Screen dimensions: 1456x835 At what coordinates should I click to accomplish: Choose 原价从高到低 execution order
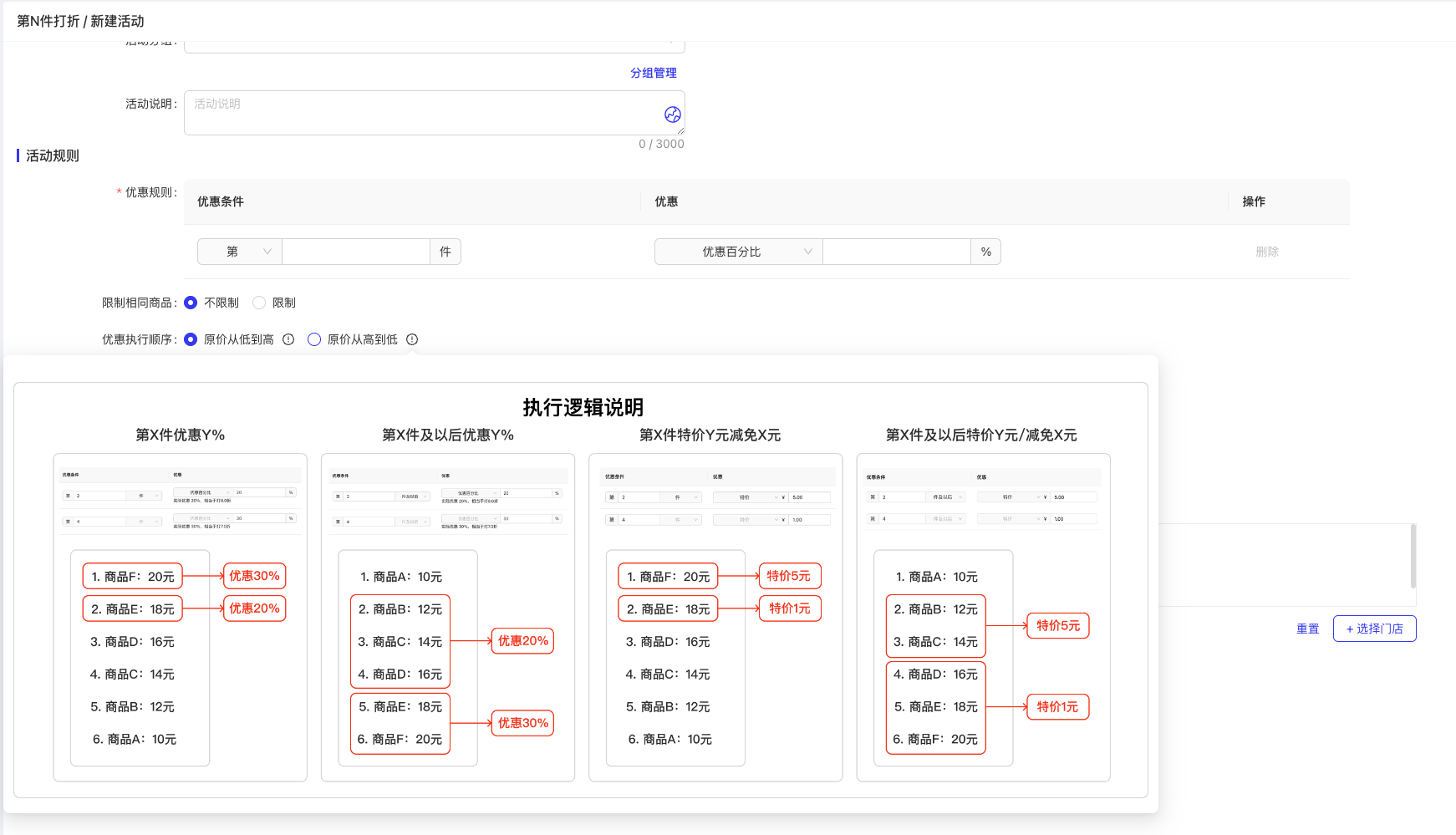314,339
